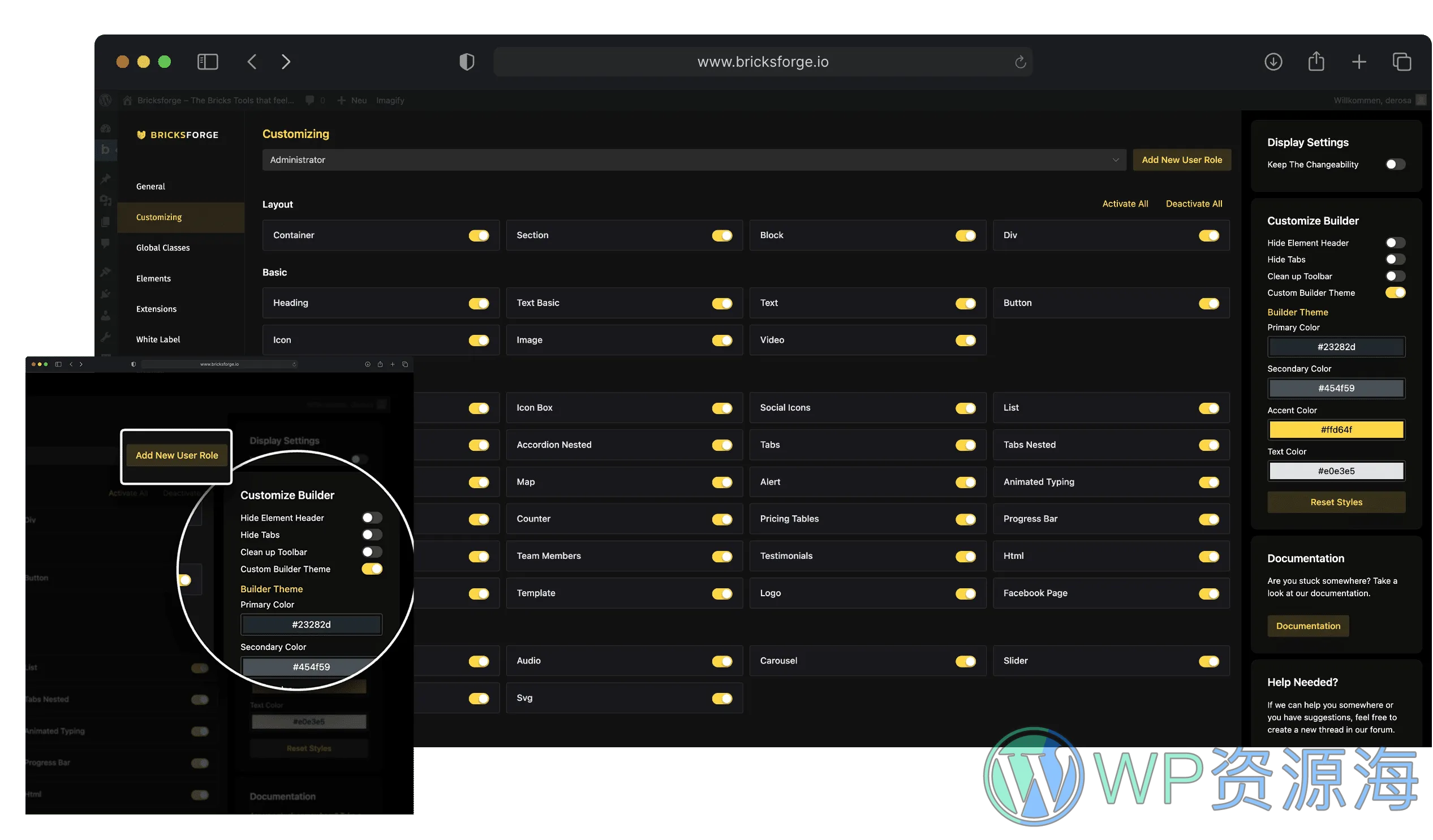This screenshot has width=1433, height=840.
Task: Select Customizing in the Bricksforge menu
Action: (181, 217)
